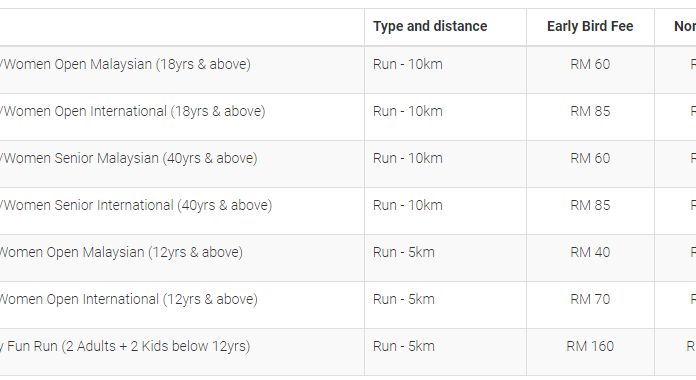
Task: Click 'Run - 5km' in Open International 12yrs row
Action: (x=403, y=300)
